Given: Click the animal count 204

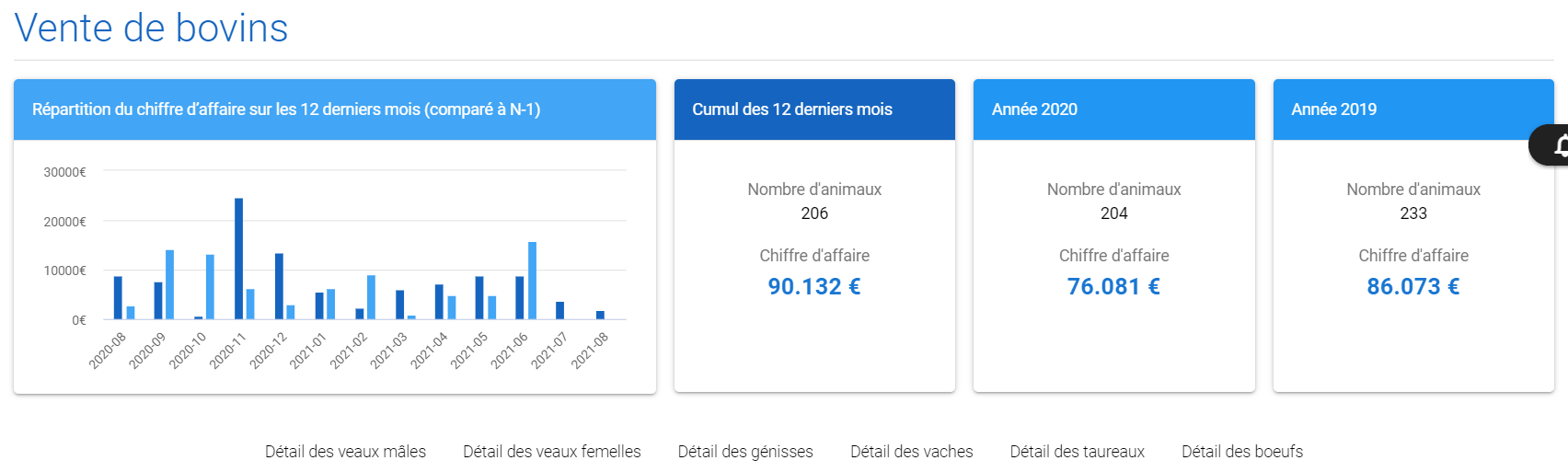Looking at the screenshot, I should point(1114,213).
